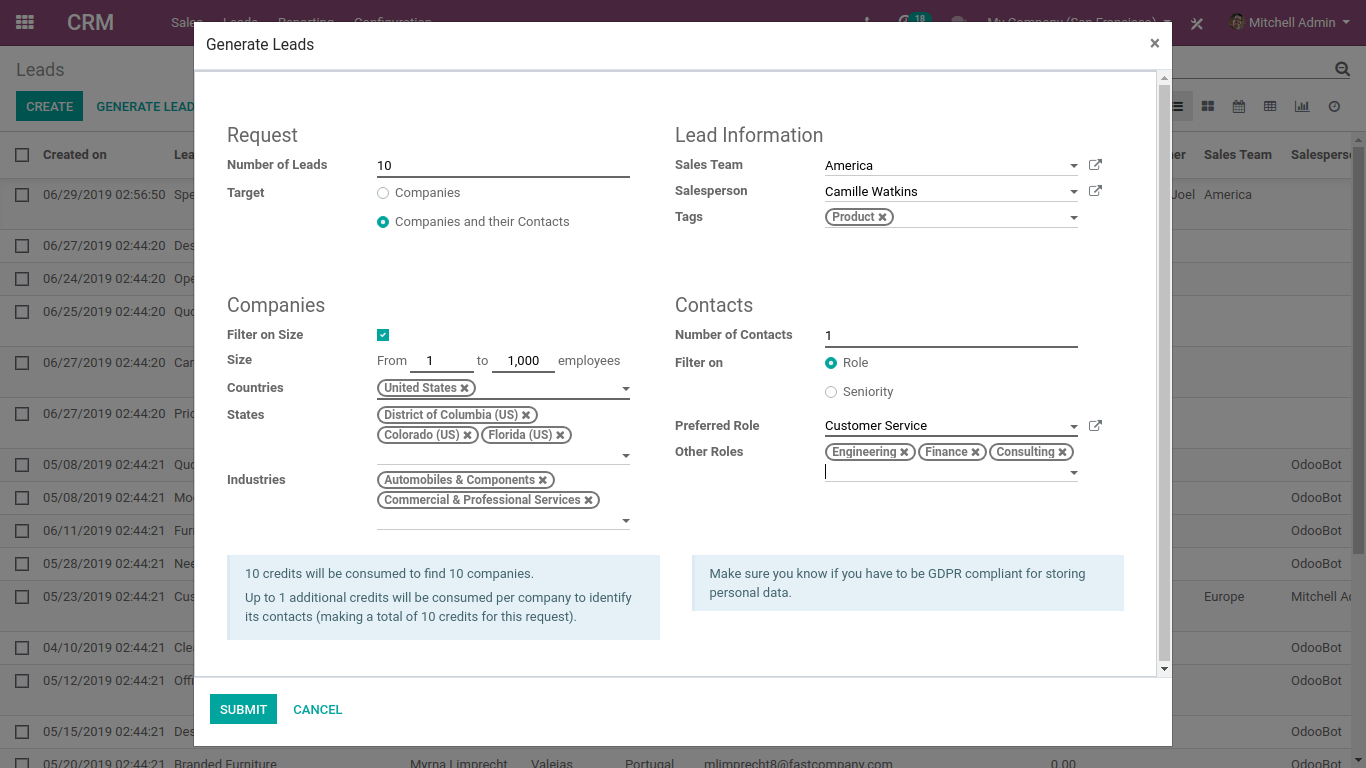Cancel the Generate Leads dialog
The height and width of the screenshot is (768, 1366).
point(318,709)
